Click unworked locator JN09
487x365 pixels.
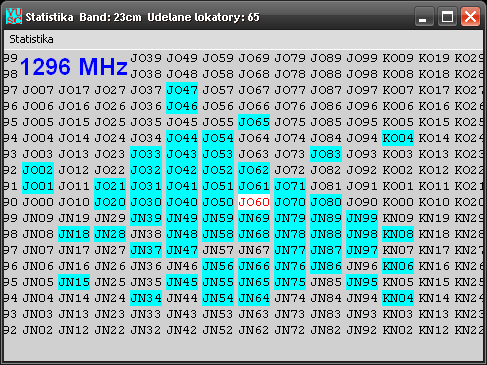[38, 218]
